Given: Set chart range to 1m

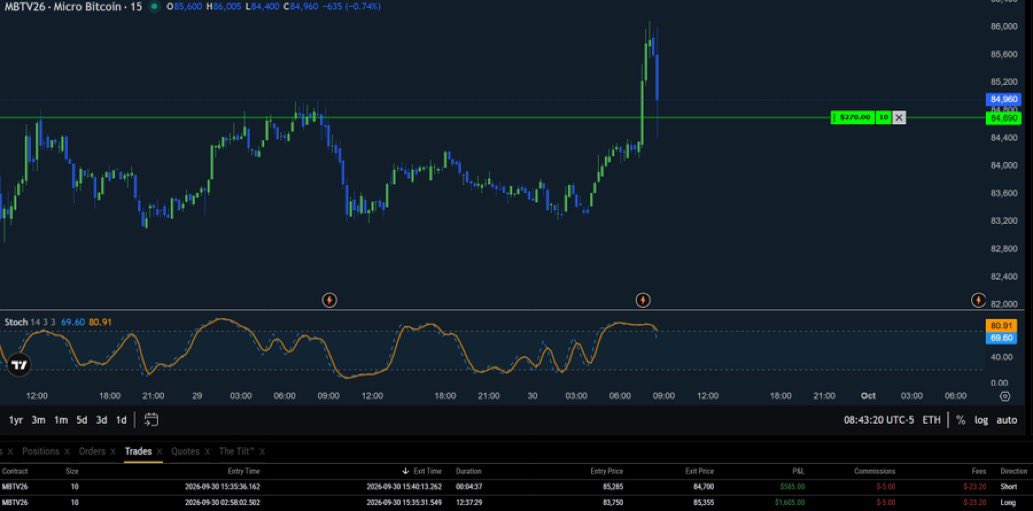Looking at the screenshot, I should [x=61, y=420].
